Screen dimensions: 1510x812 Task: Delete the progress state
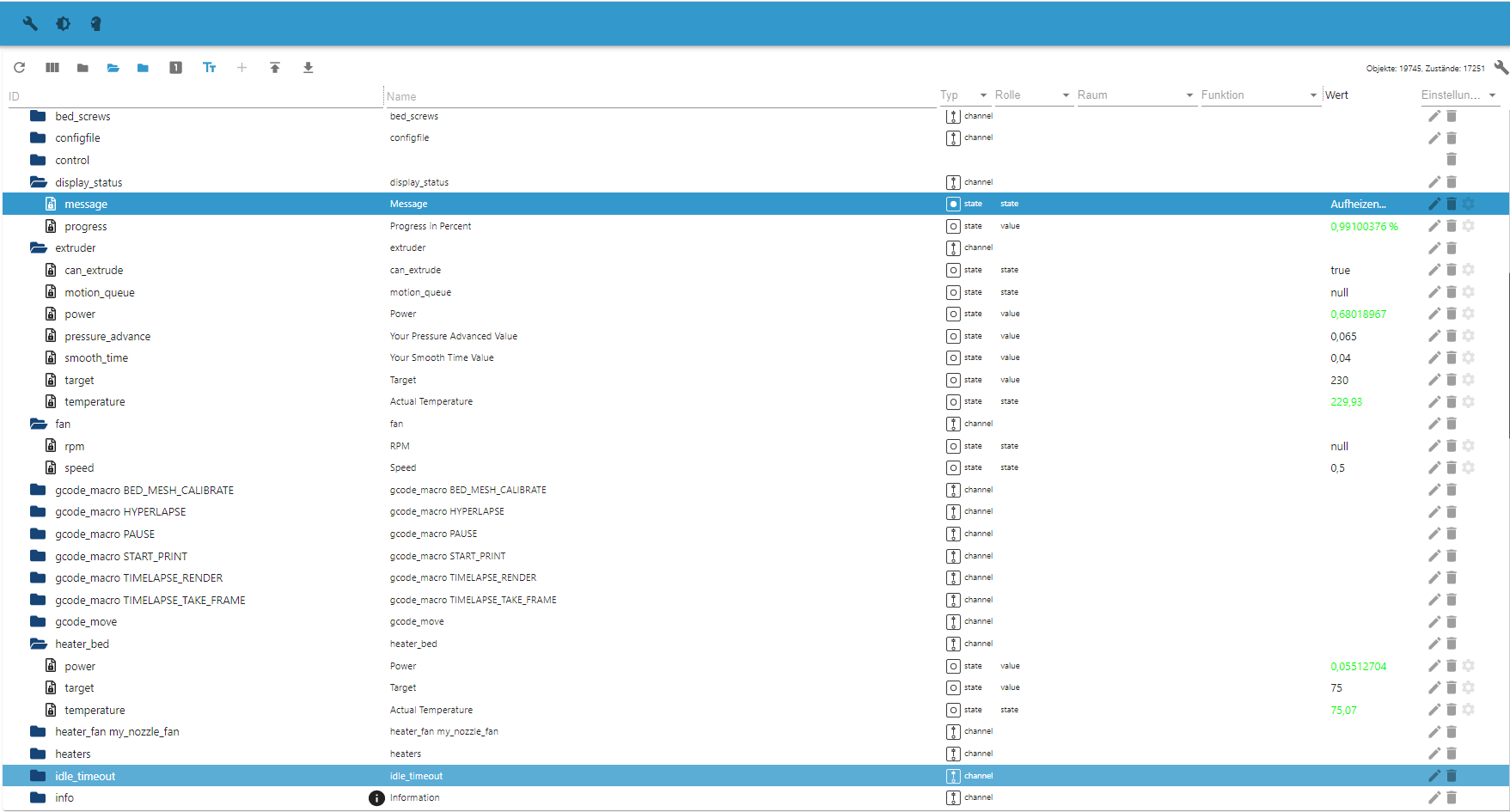[1452, 226]
